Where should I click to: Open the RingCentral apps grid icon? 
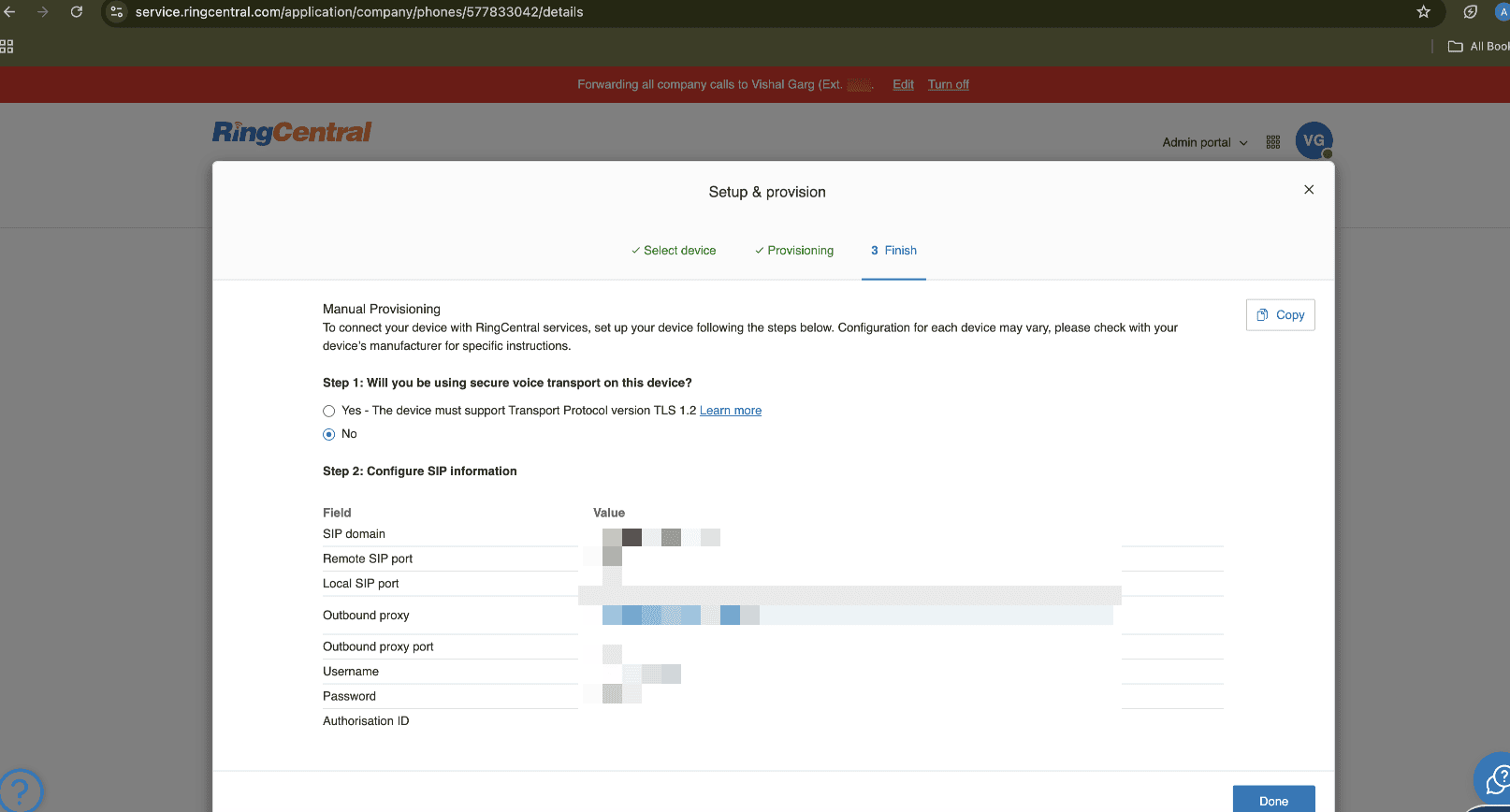click(x=1273, y=142)
